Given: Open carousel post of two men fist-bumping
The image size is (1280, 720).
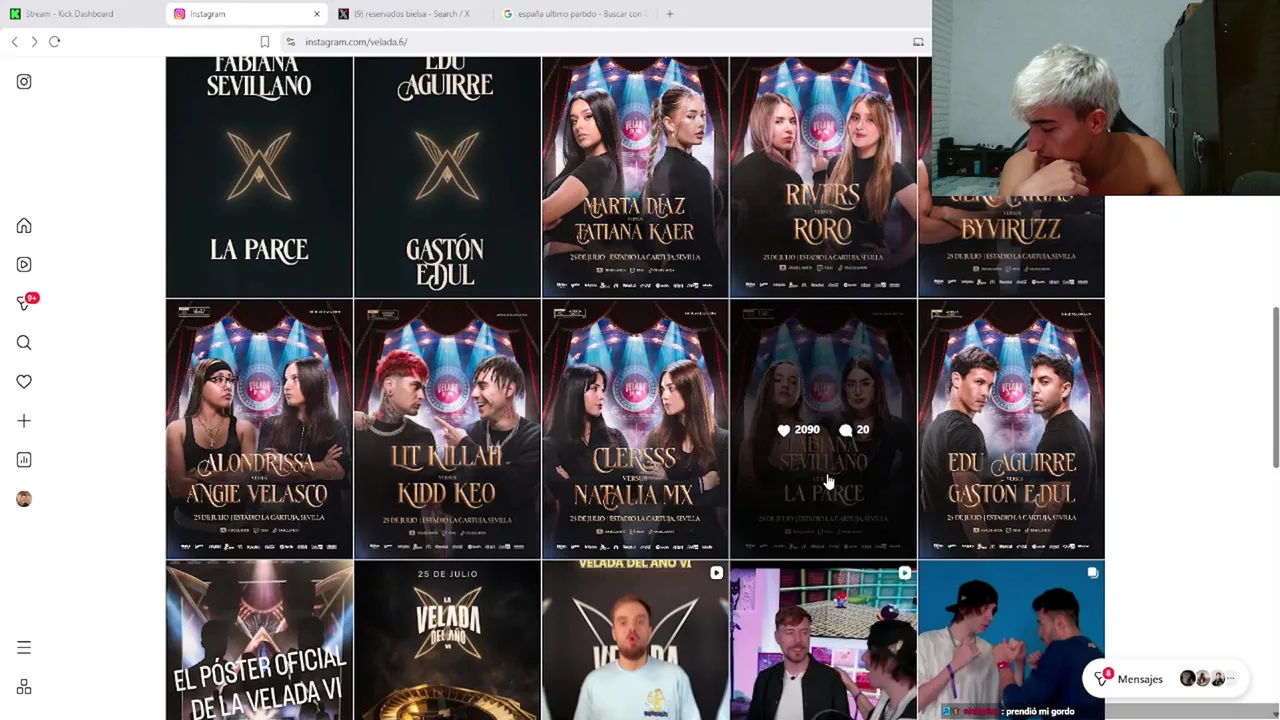Looking at the screenshot, I should (1011, 640).
